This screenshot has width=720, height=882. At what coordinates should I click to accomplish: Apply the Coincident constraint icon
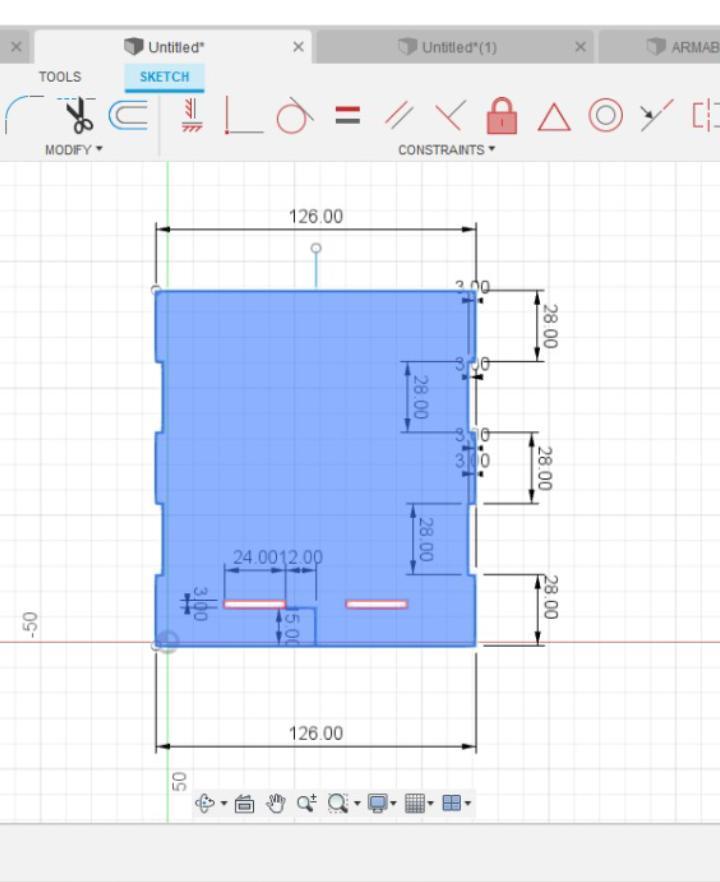click(243, 115)
